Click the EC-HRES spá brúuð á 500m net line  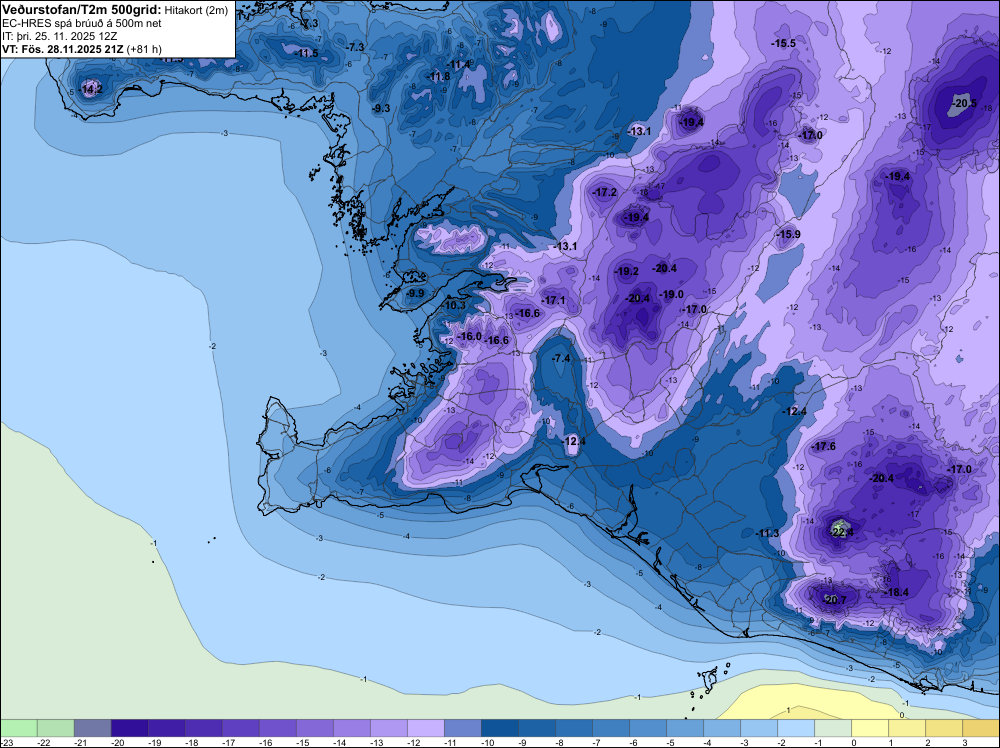click(x=82, y=24)
